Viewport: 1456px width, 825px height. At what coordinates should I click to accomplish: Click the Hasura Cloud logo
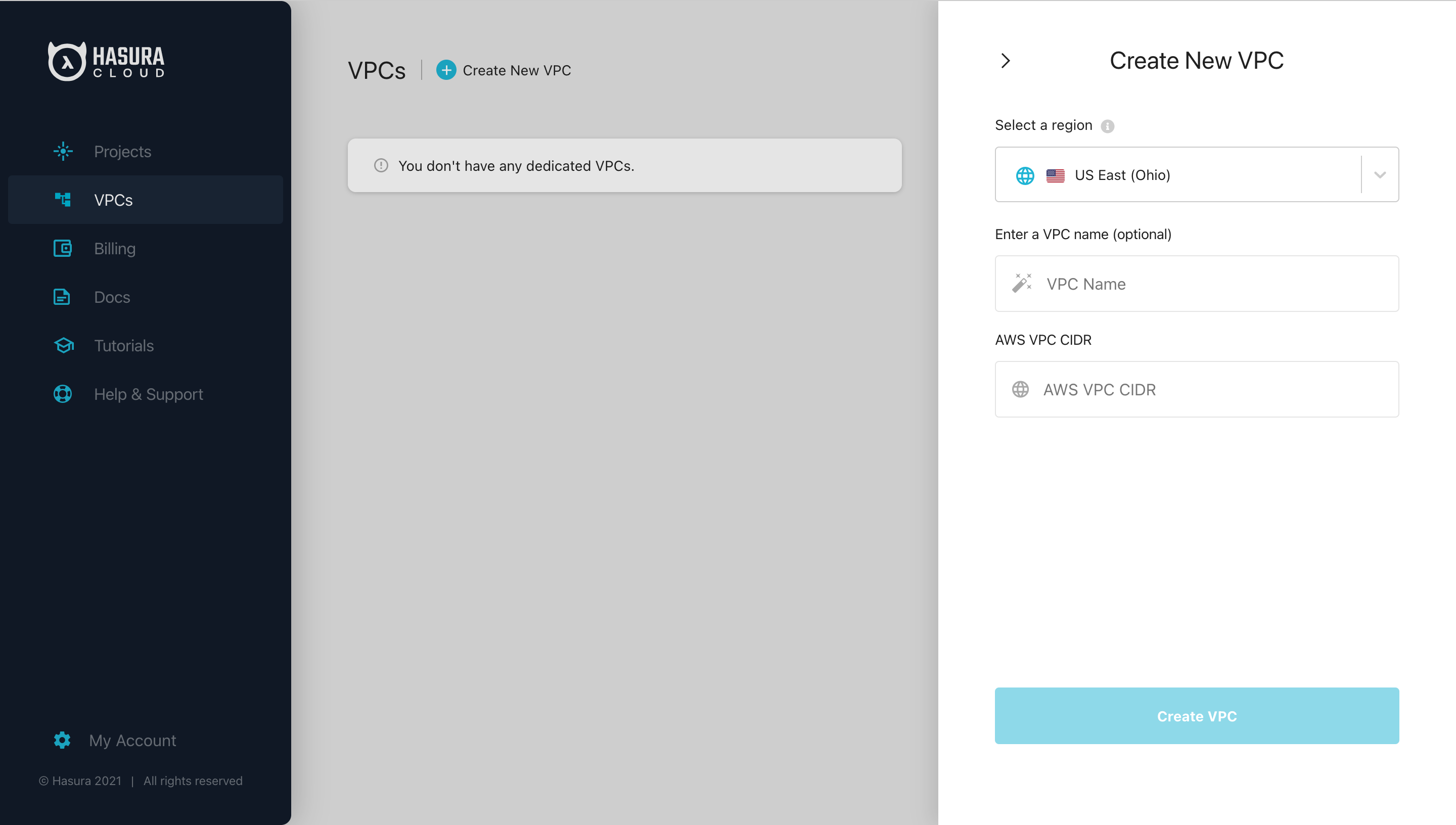[107, 61]
